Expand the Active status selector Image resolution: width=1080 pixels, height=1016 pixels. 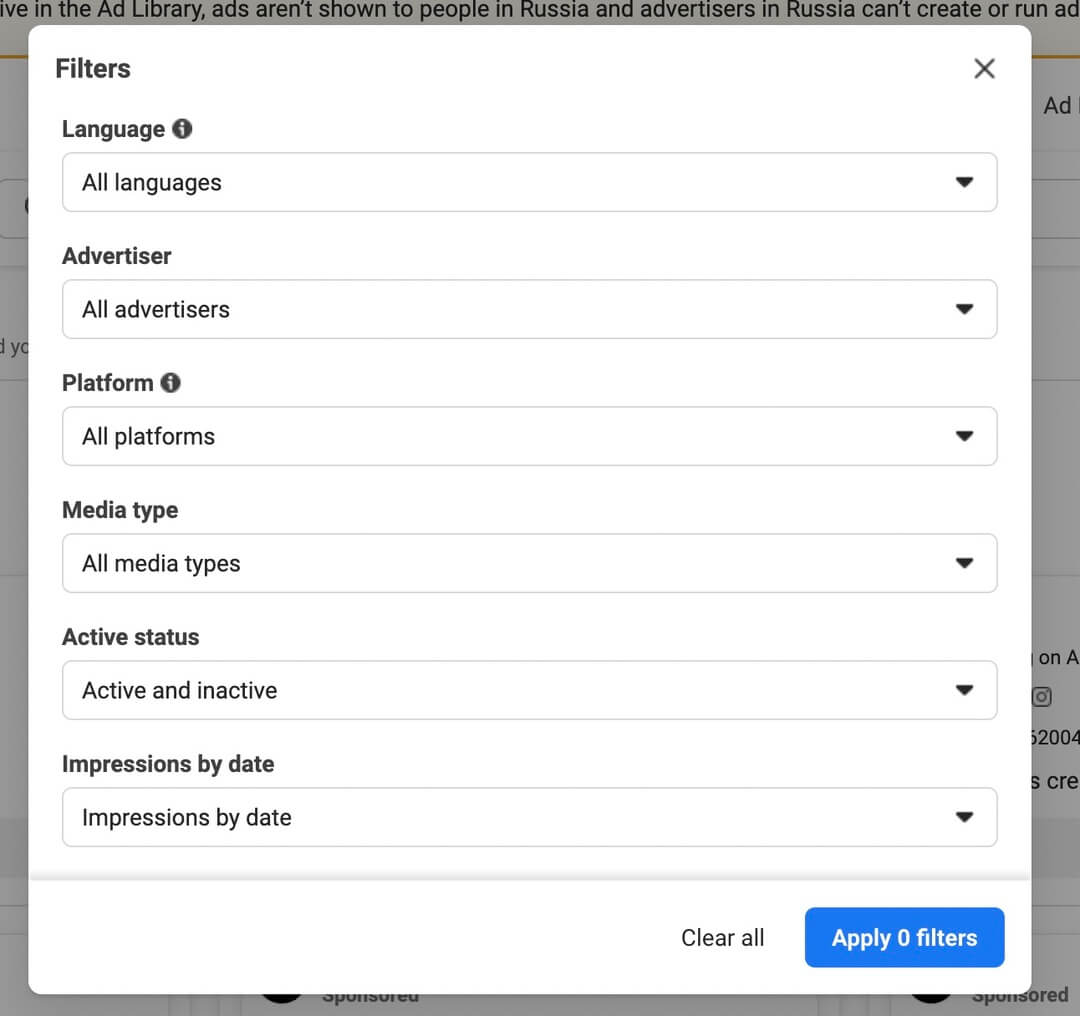pyautogui.click(x=530, y=690)
